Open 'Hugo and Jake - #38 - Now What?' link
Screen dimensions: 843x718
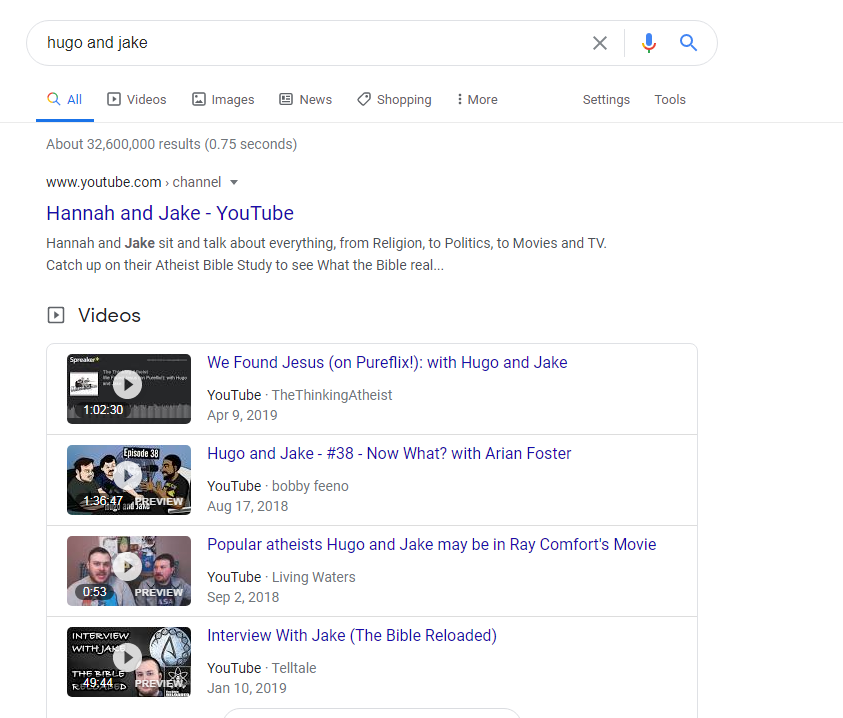[389, 453]
